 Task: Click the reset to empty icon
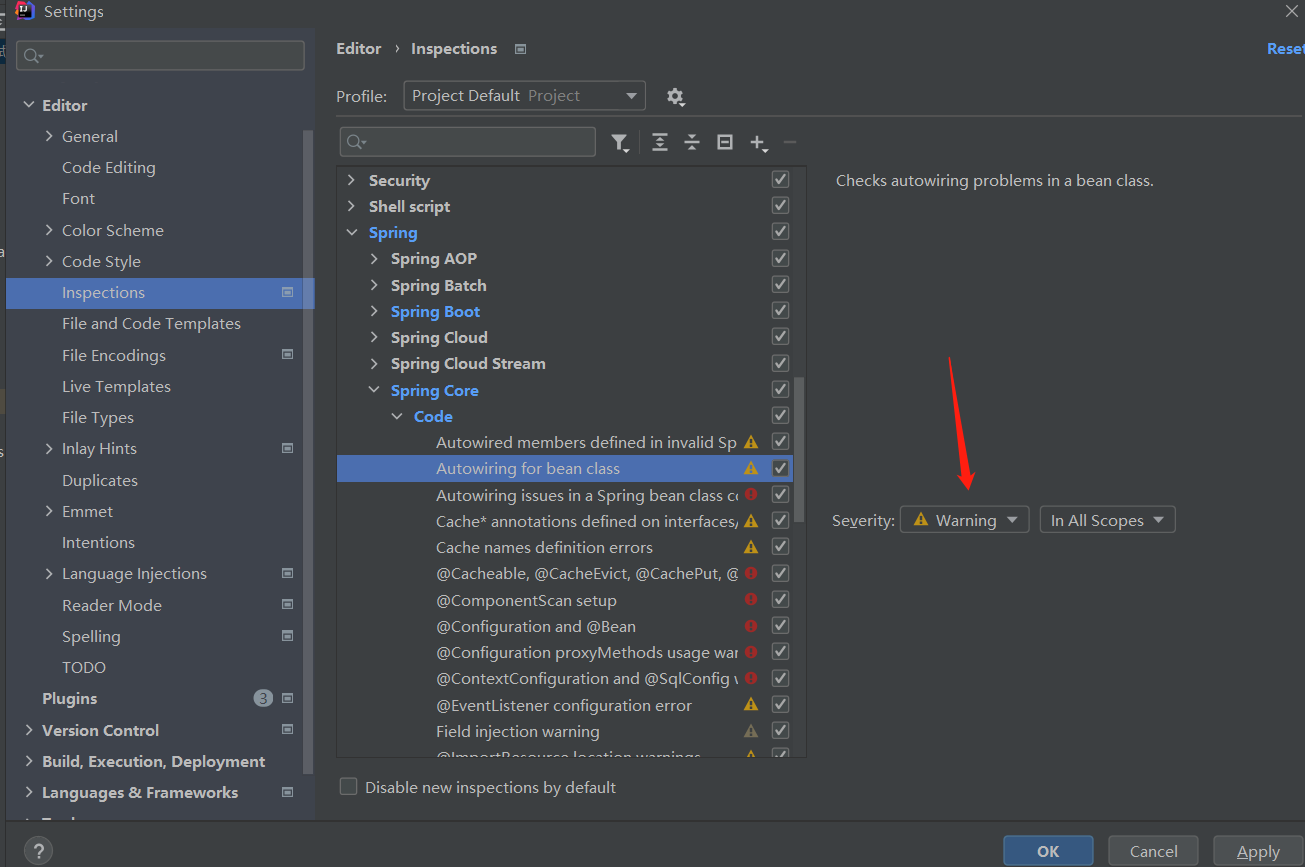[x=725, y=143]
